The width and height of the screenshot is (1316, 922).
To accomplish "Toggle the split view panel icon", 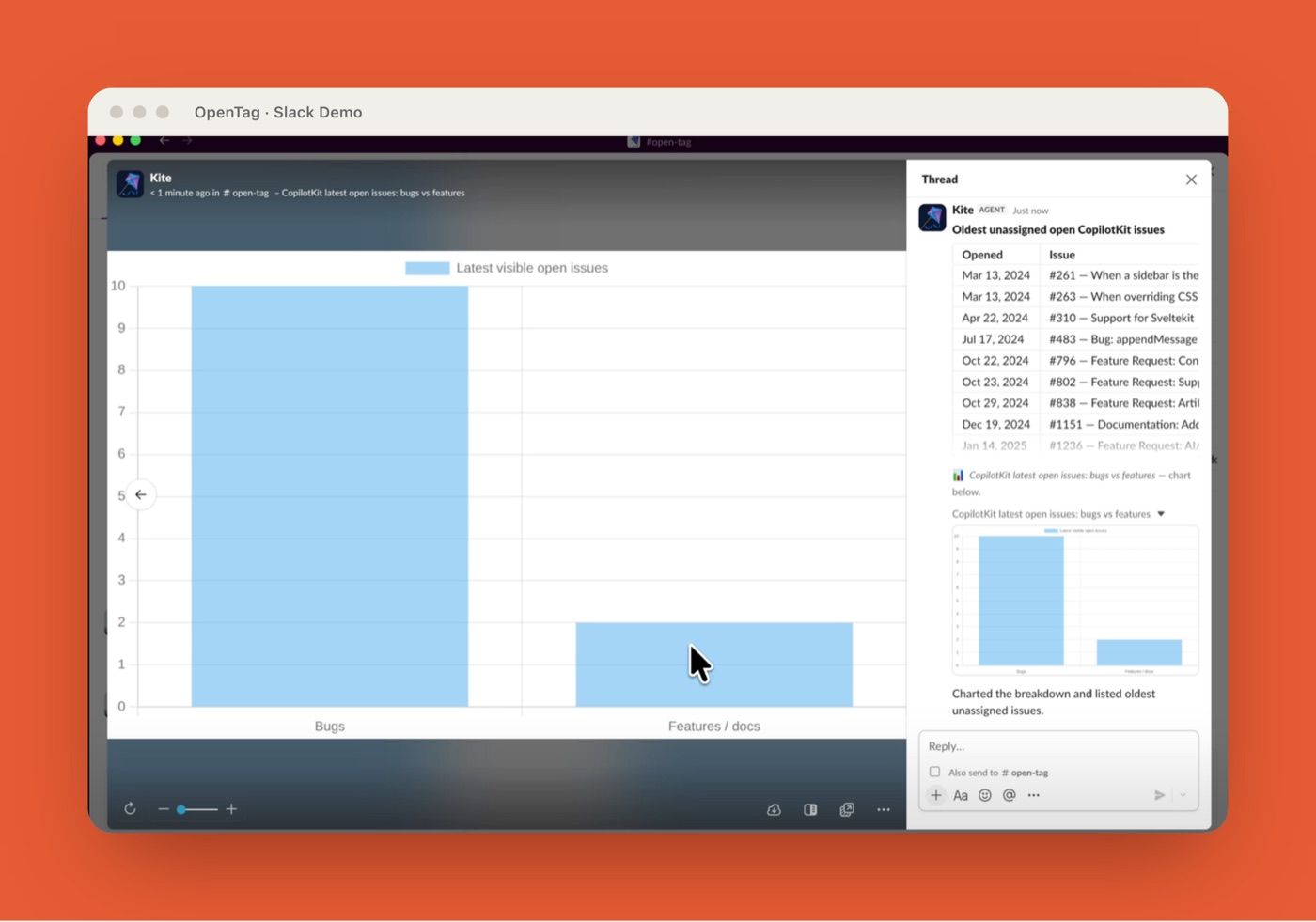I will [x=810, y=809].
